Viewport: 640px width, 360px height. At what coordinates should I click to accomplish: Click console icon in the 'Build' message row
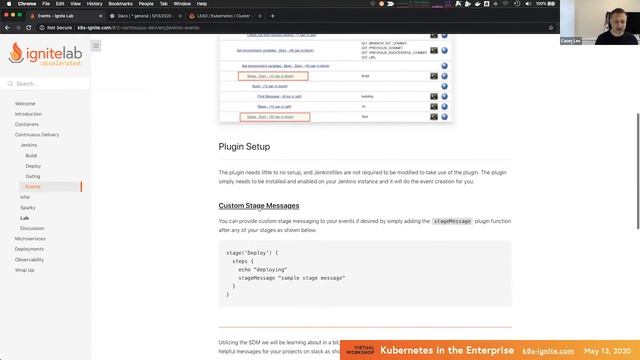[434, 76]
